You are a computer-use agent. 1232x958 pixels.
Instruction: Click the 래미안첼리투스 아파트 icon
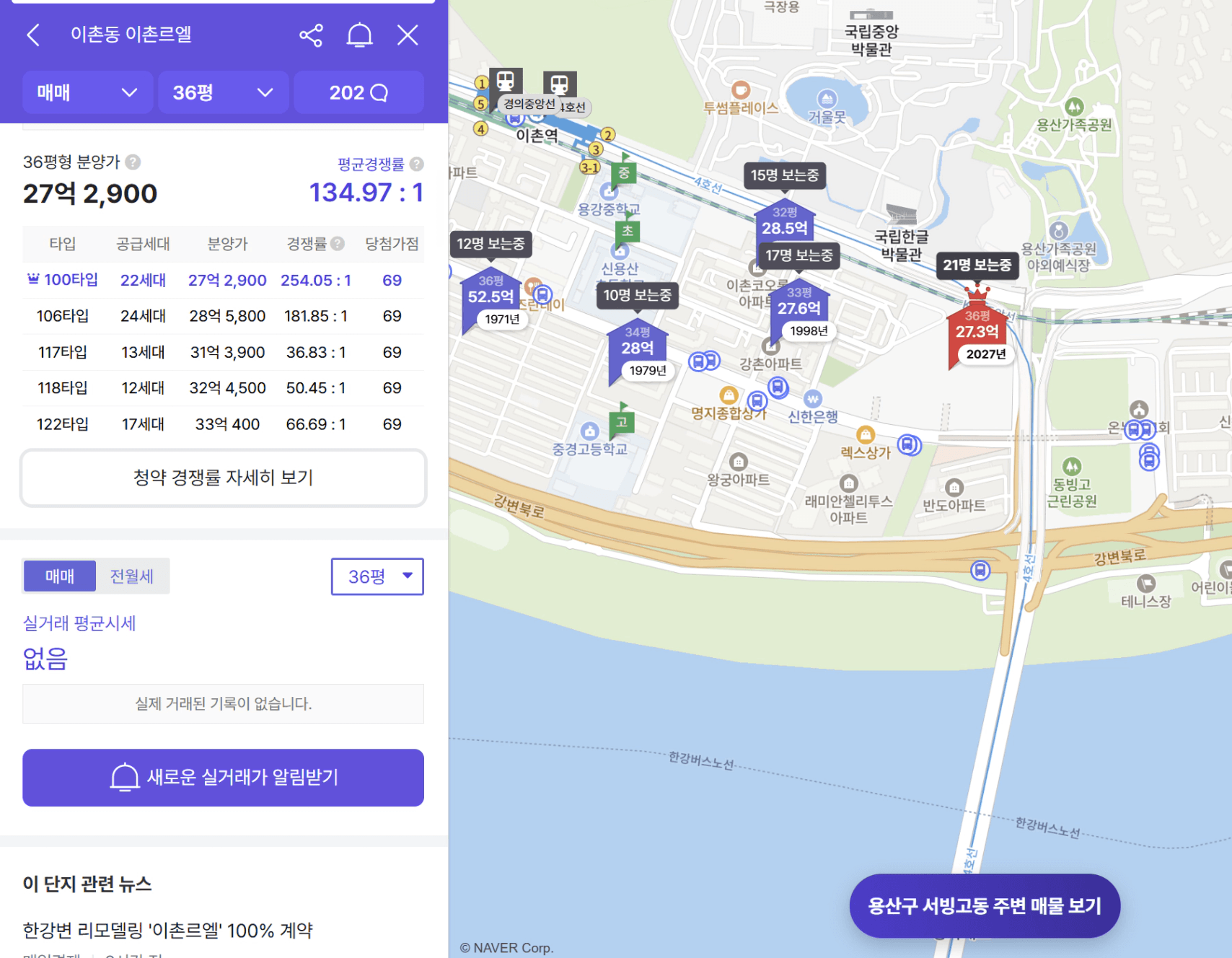pyautogui.click(x=849, y=483)
